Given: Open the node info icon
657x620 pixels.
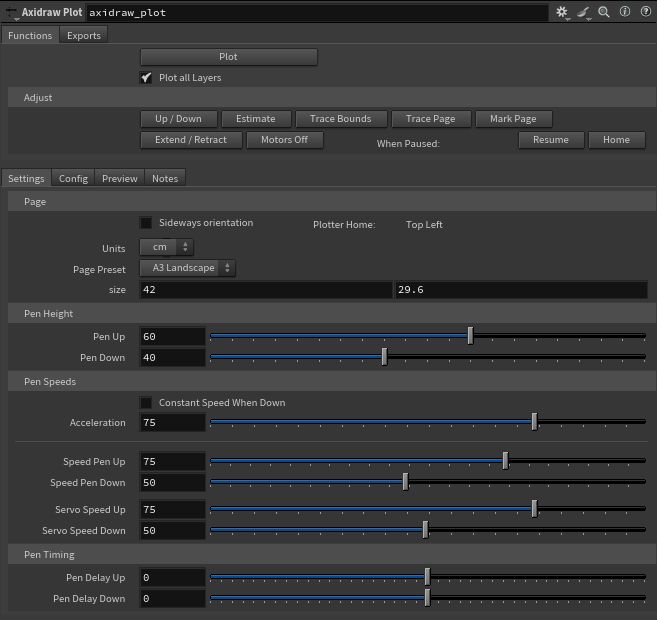Looking at the screenshot, I should [x=625, y=11].
